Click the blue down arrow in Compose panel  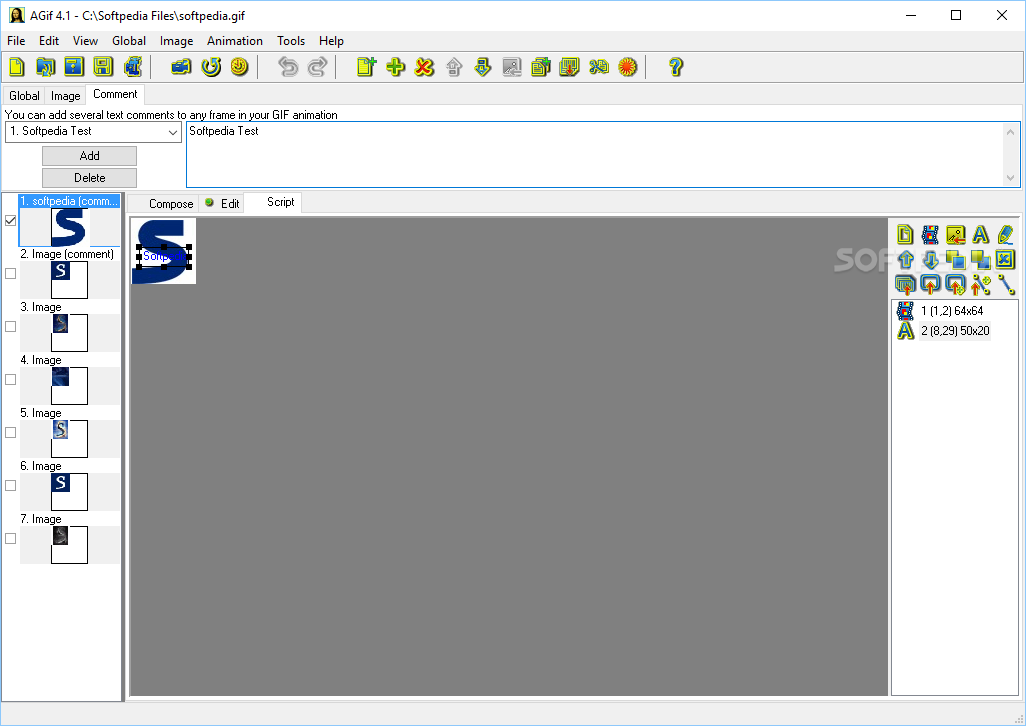(x=930, y=260)
